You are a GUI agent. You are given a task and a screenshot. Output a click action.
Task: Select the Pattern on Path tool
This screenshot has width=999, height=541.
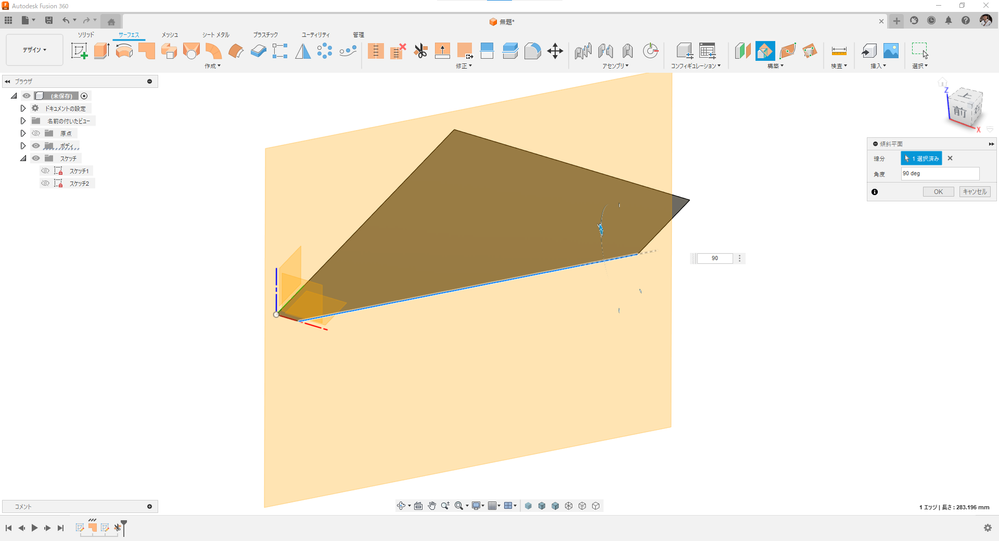pyautogui.click(x=348, y=51)
